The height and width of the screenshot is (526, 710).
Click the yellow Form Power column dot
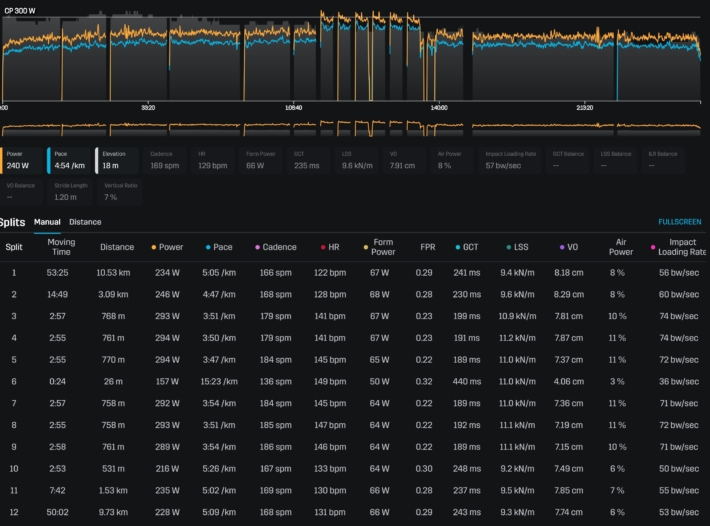click(366, 248)
